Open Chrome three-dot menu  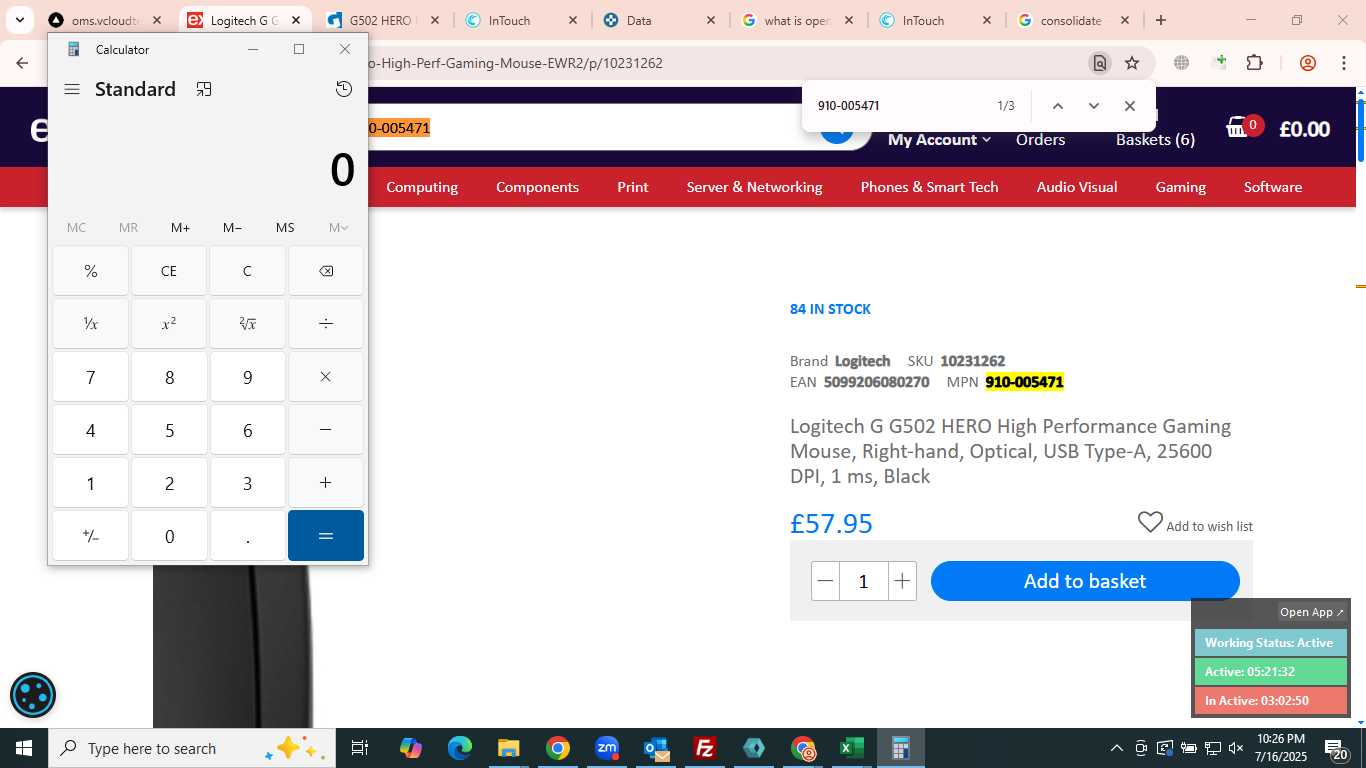coord(1344,63)
